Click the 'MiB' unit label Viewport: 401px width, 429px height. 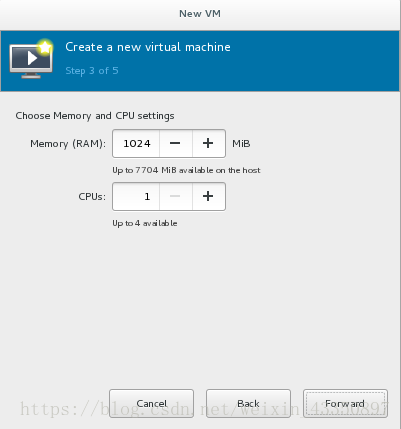(x=241, y=144)
